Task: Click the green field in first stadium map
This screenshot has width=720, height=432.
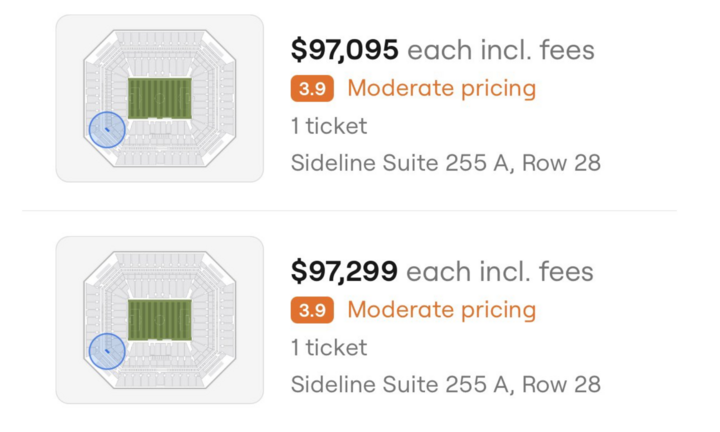Action: (x=160, y=98)
